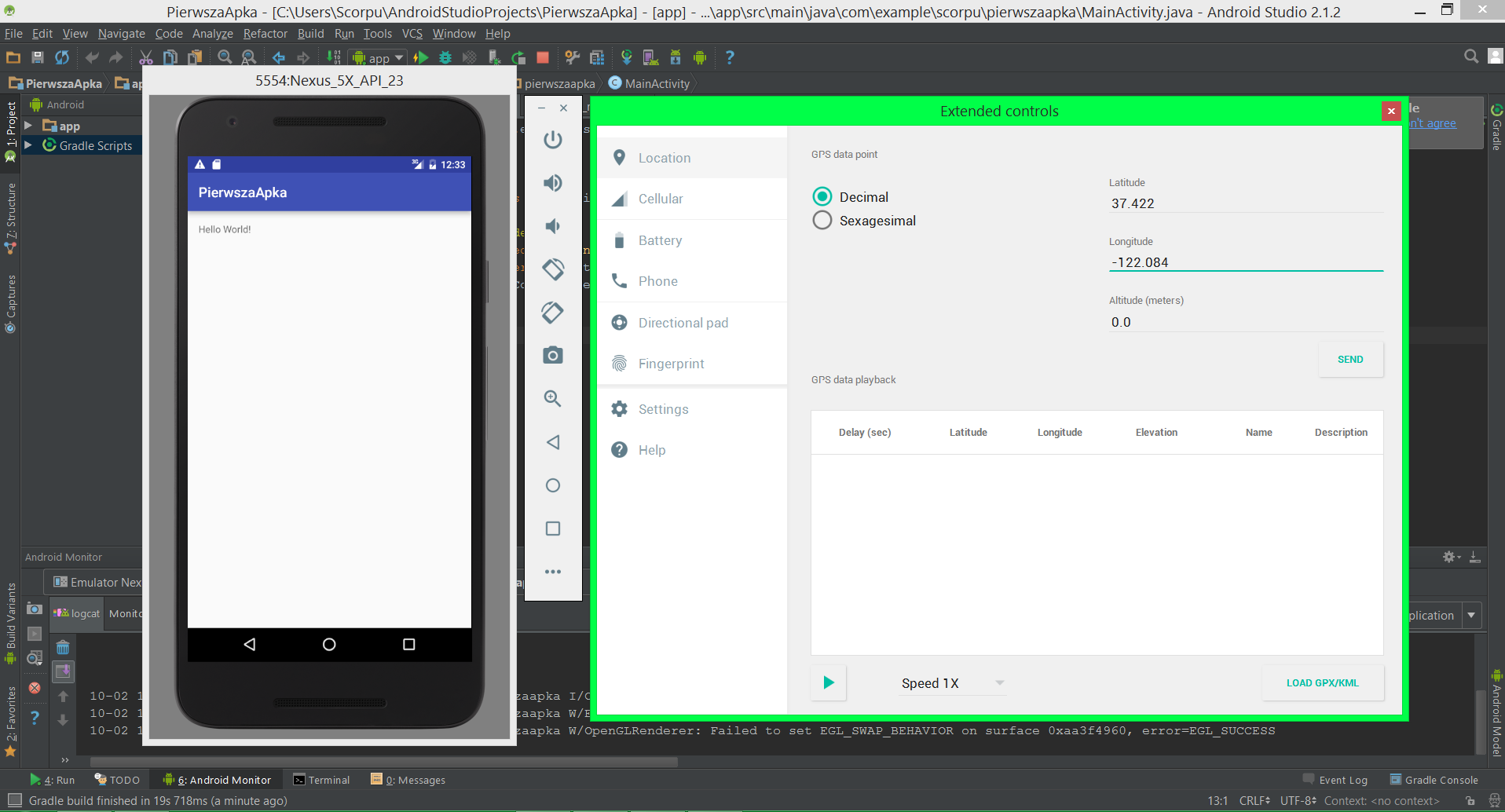
Task: Expand hidden logcat toolbar chevrons
Action: click(64, 759)
